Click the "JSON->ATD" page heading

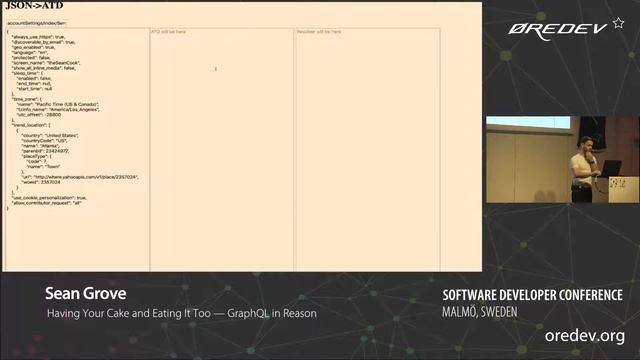(34, 6)
